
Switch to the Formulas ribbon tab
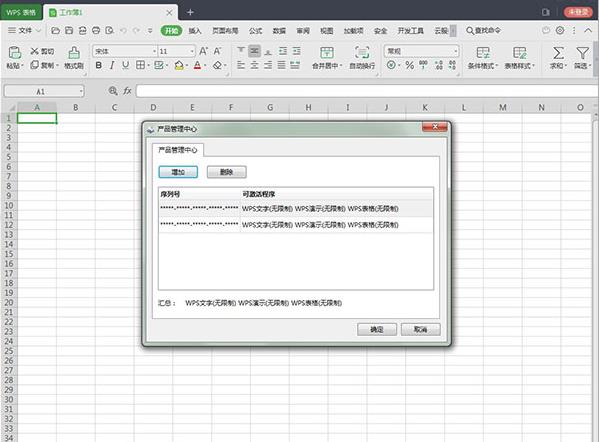click(256, 31)
